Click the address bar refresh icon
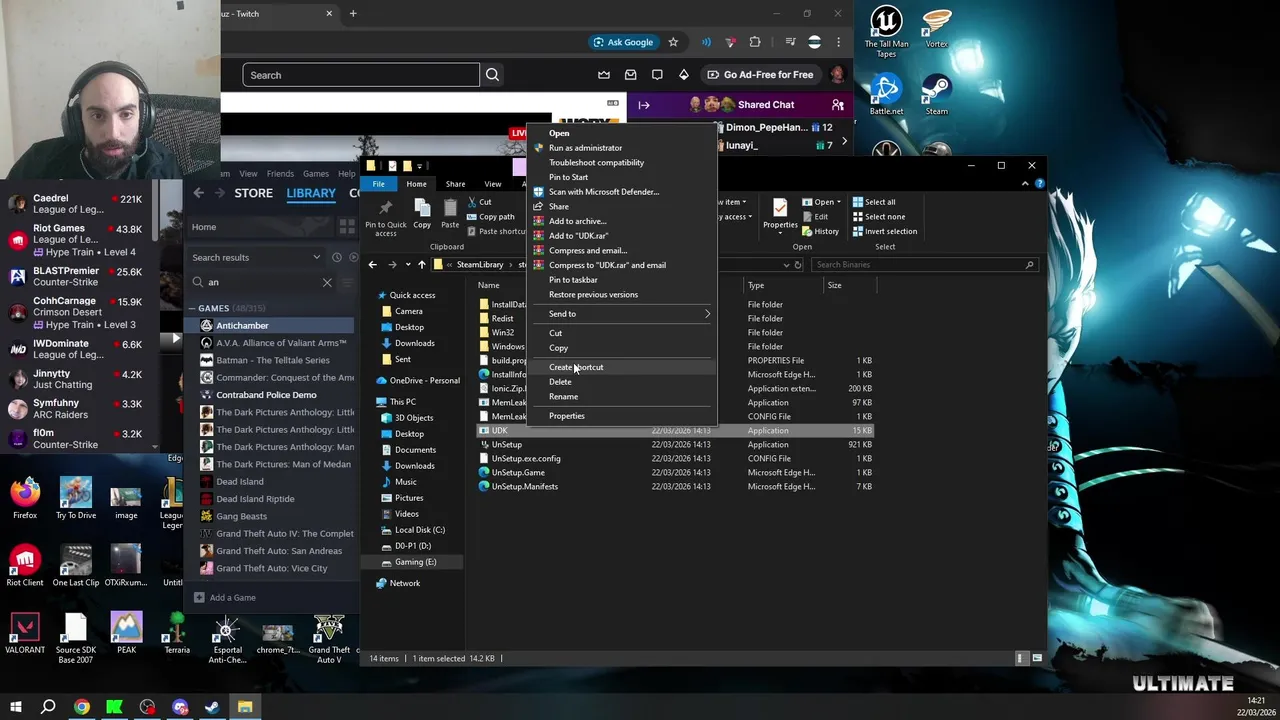Screen dimensions: 1280x720 point(798,265)
